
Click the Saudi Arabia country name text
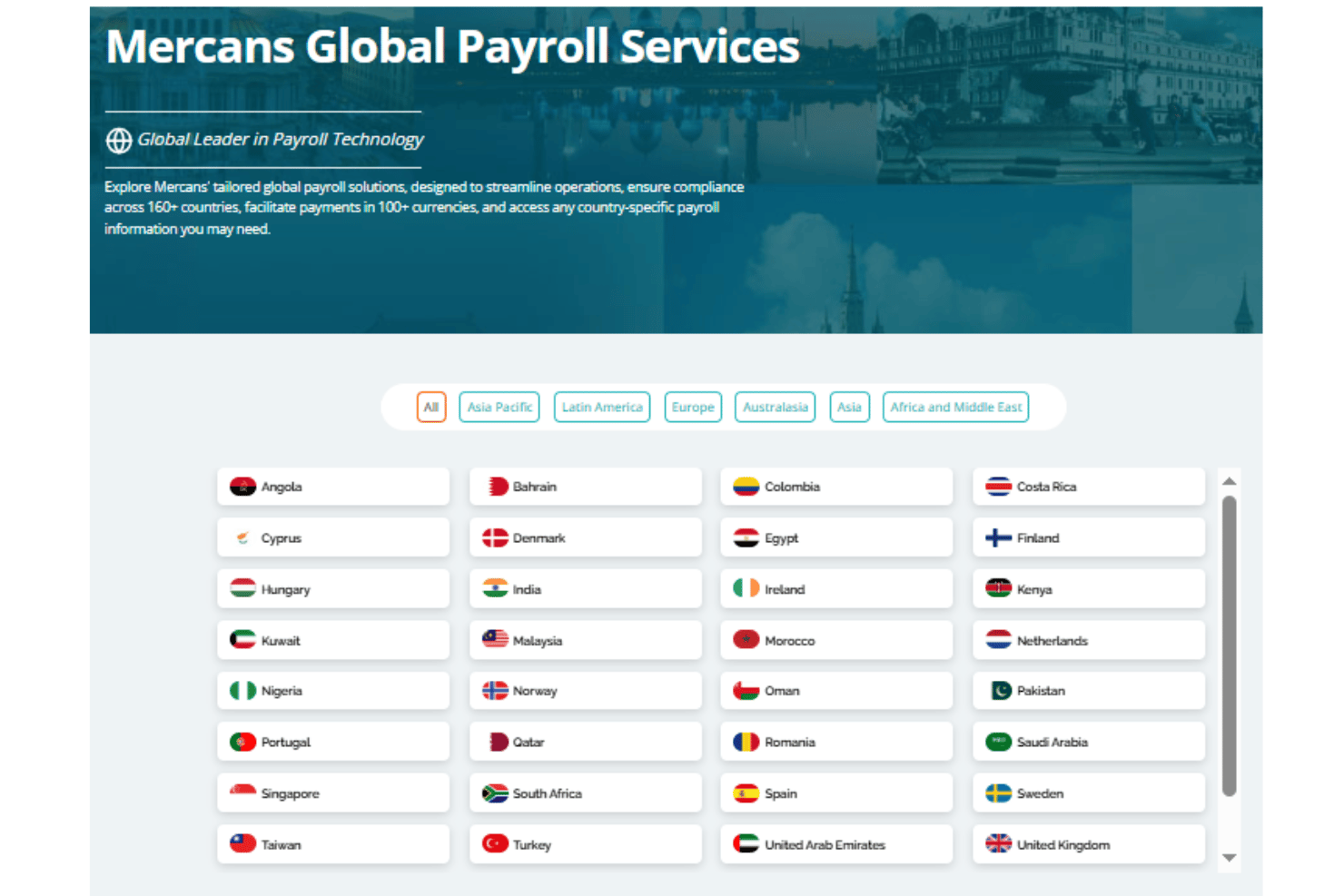click(1052, 743)
